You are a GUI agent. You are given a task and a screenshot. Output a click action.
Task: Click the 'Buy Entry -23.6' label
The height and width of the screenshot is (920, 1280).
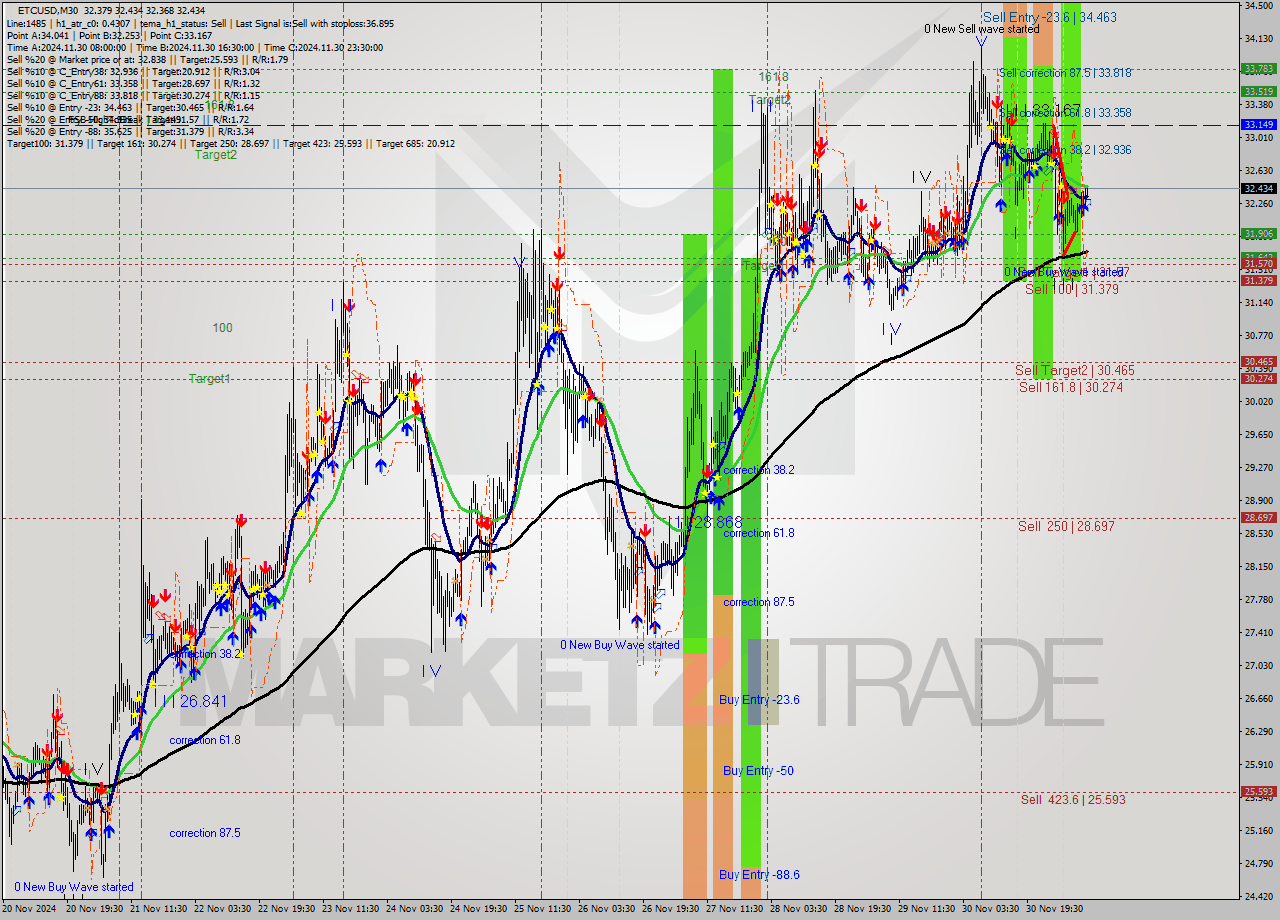(759, 700)
